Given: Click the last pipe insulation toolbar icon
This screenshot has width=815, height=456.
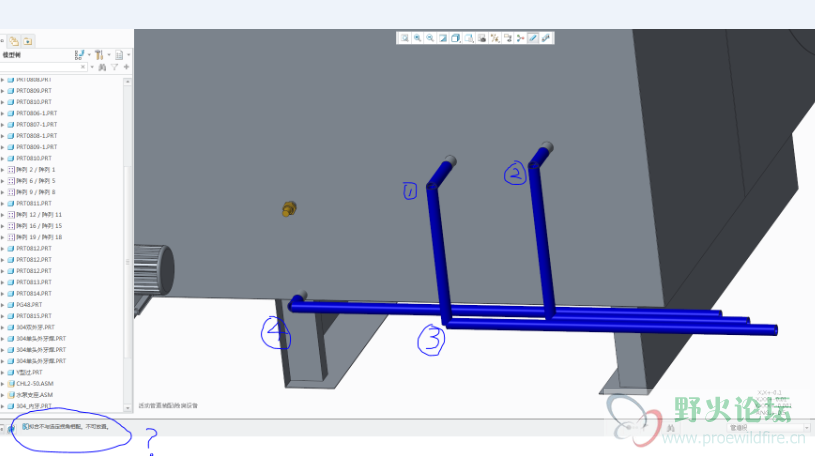Looking at the screenshot, I should tap(546, 38).
